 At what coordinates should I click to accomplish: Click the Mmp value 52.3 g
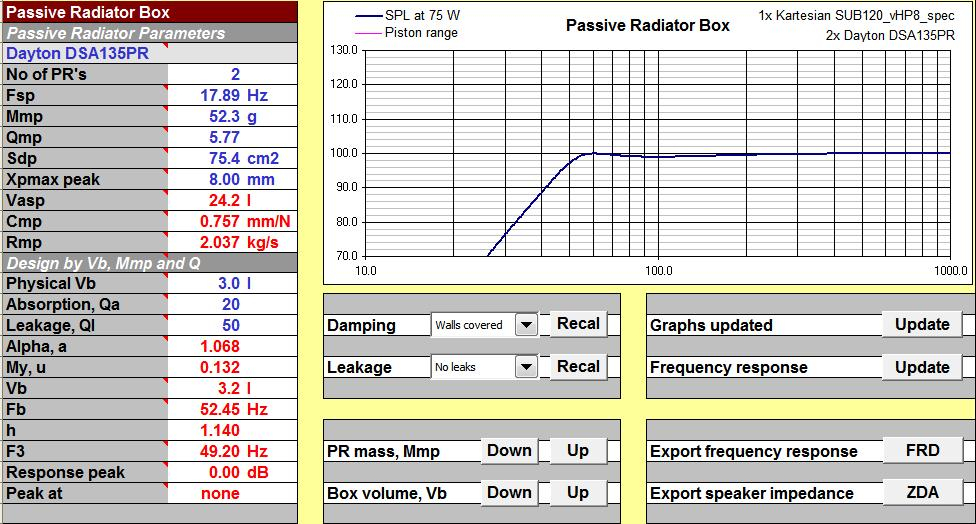pos(234,117)
